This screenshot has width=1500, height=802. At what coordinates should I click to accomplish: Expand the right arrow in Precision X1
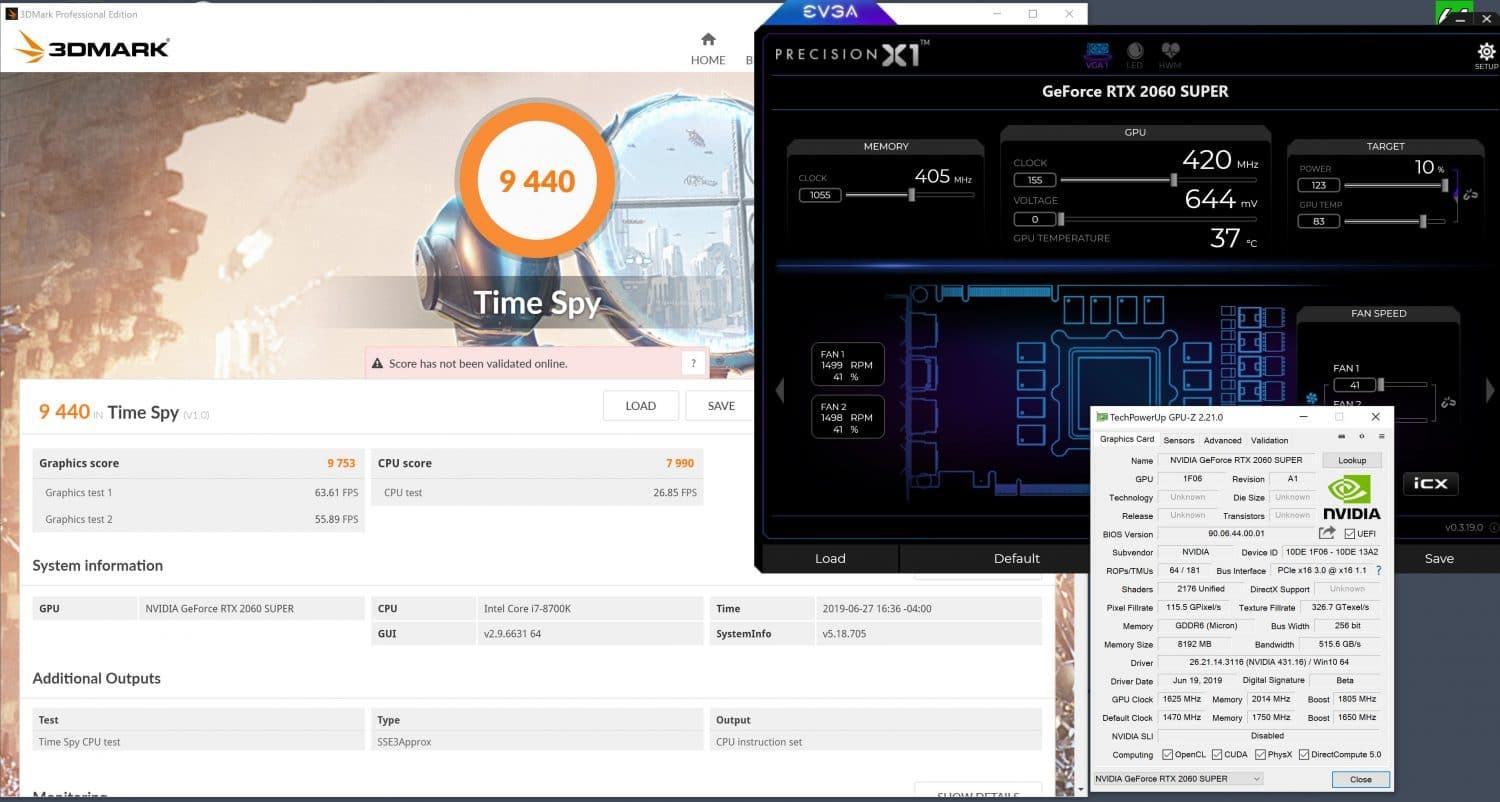[1490, 390]
